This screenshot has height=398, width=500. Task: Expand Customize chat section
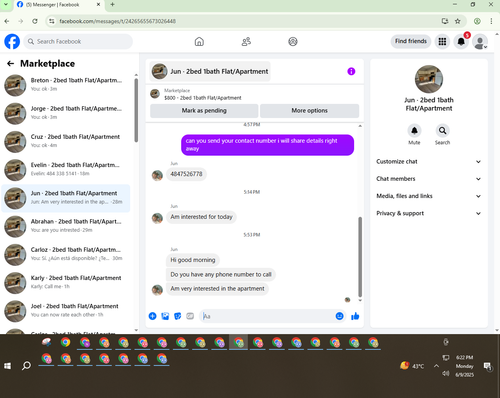(x=429, y=162)
